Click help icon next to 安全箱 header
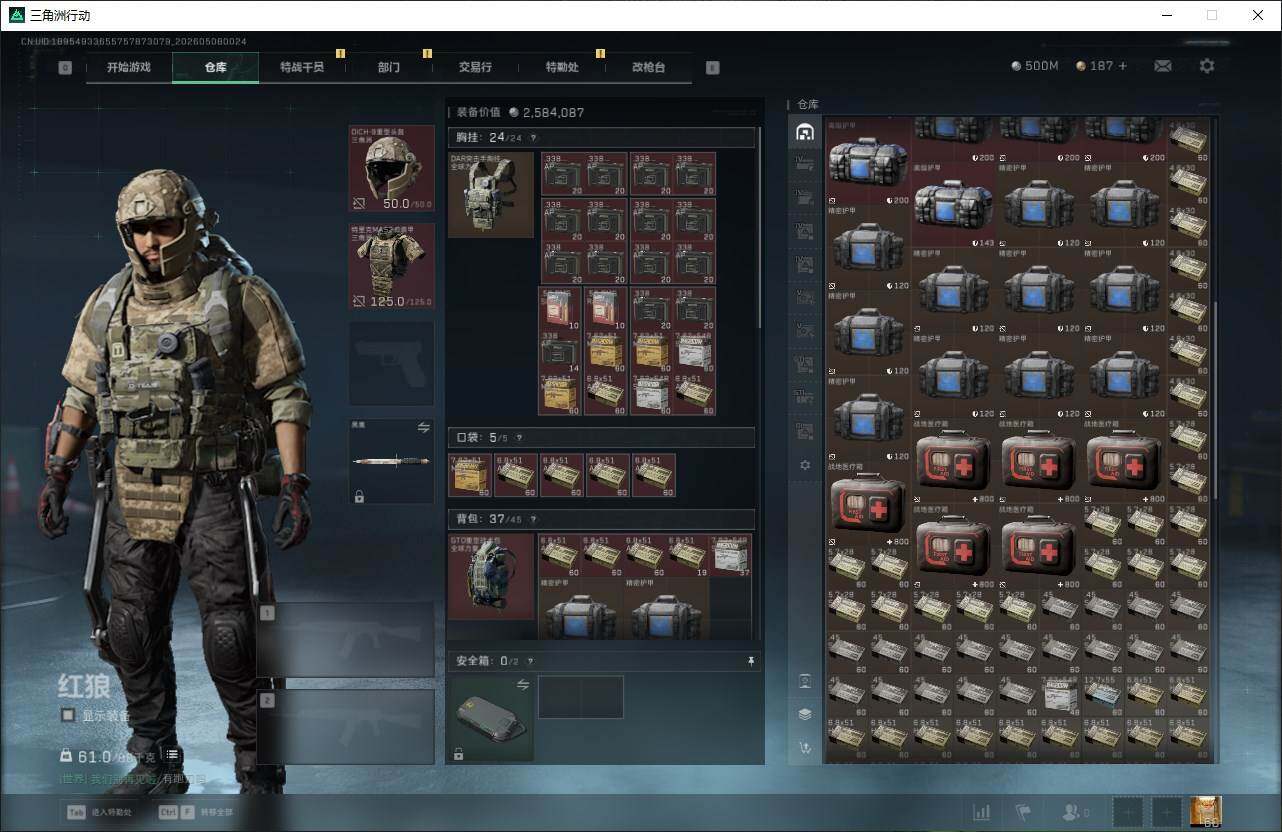 530,661
